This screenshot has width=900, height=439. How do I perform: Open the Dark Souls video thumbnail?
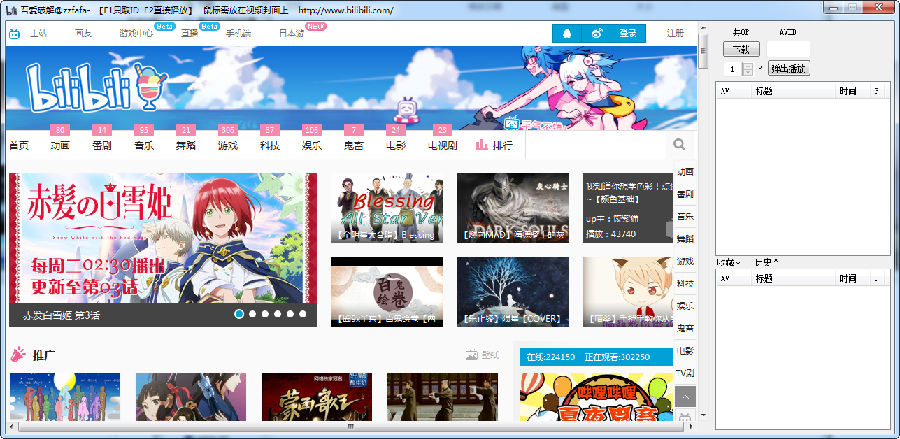tap(513, 208)
